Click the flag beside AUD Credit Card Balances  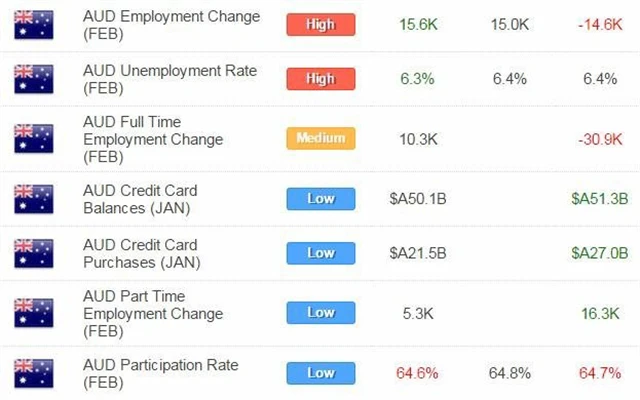coord(34,198)
